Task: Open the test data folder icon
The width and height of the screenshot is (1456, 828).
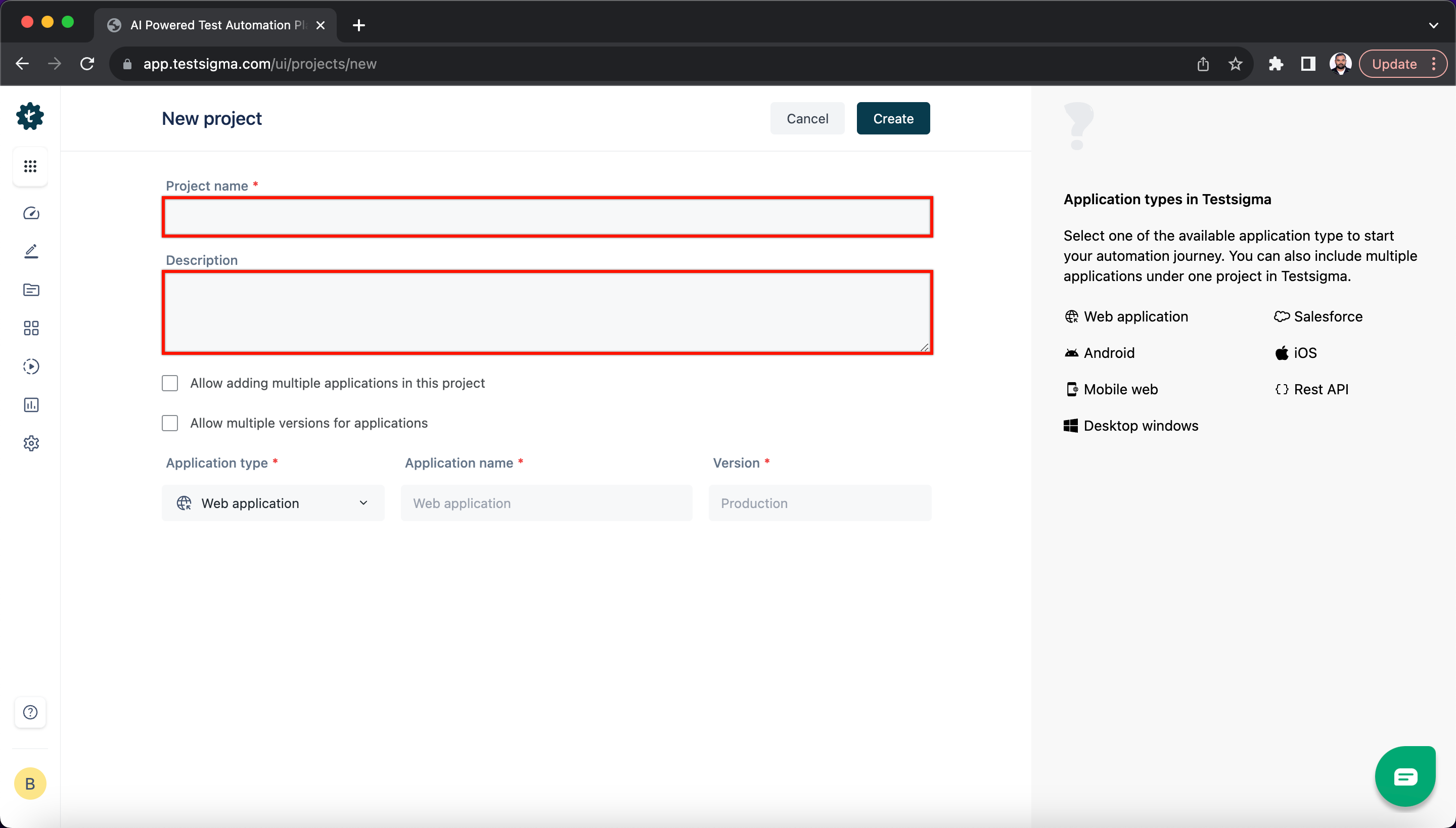Action: (31, 290)
